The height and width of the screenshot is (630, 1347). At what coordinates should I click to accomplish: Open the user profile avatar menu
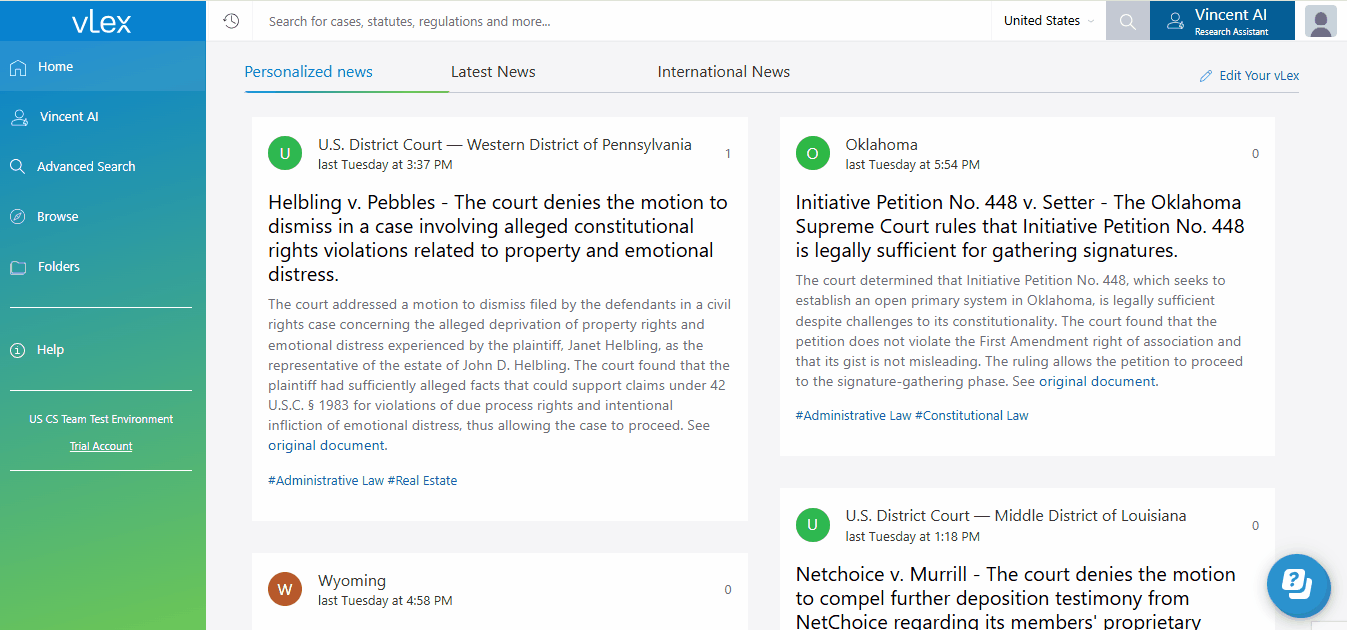1320,21
